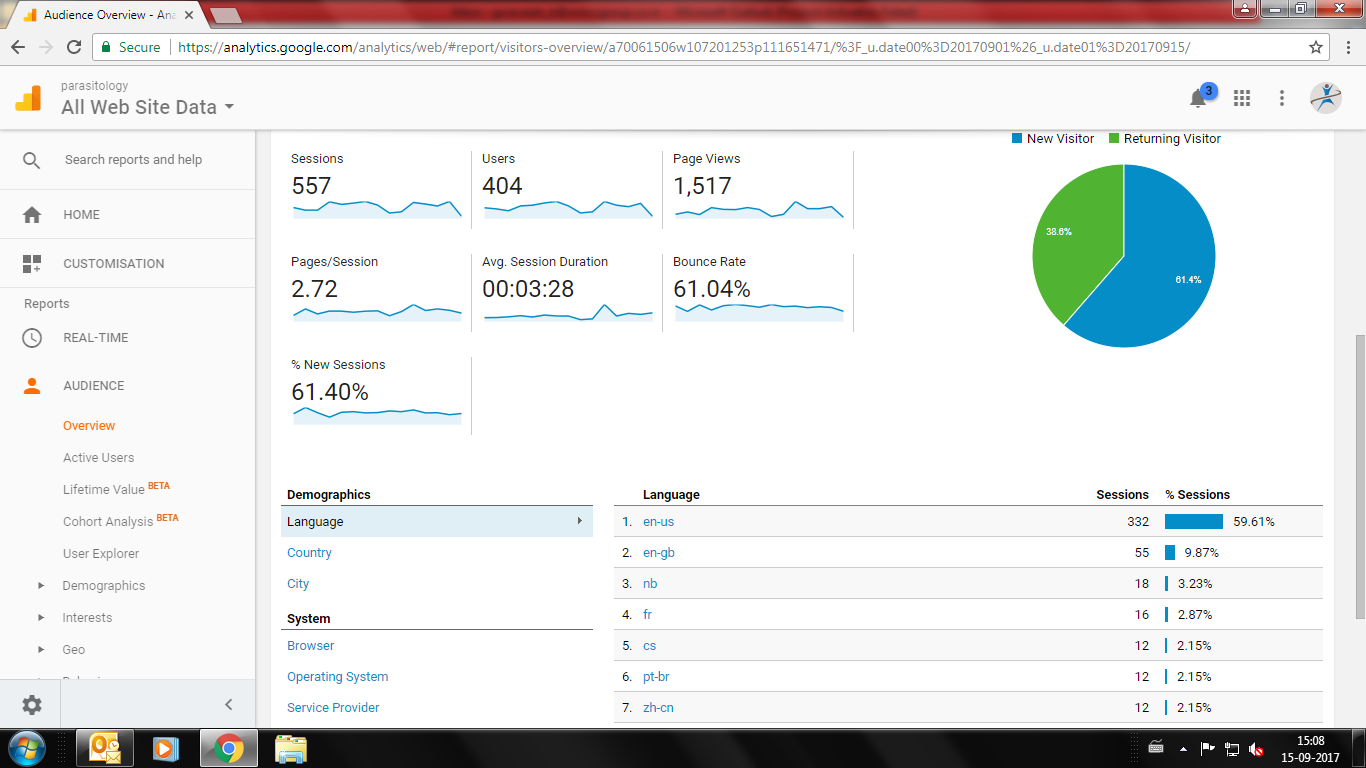Show hidden tray icons arrow

pyautogui.click(x=1184, y=749)
